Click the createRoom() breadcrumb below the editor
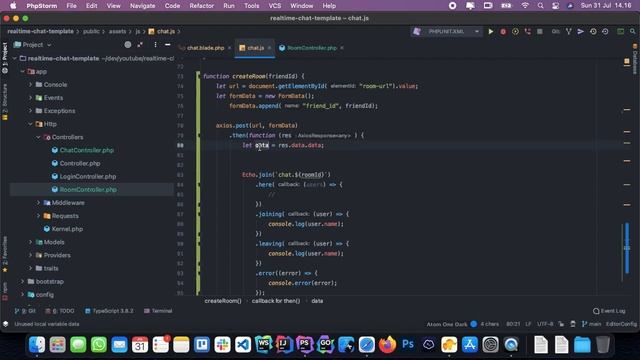Viewport: 640px width, 360px height. 223,301
